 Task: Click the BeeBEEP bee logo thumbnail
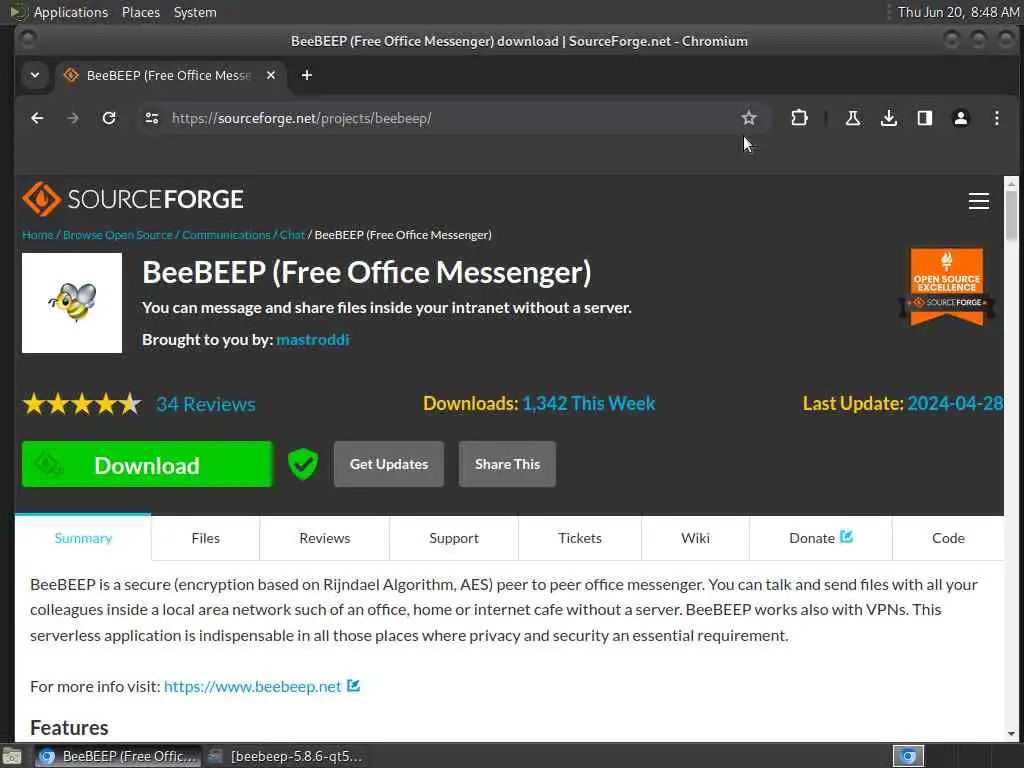point(72,303)
